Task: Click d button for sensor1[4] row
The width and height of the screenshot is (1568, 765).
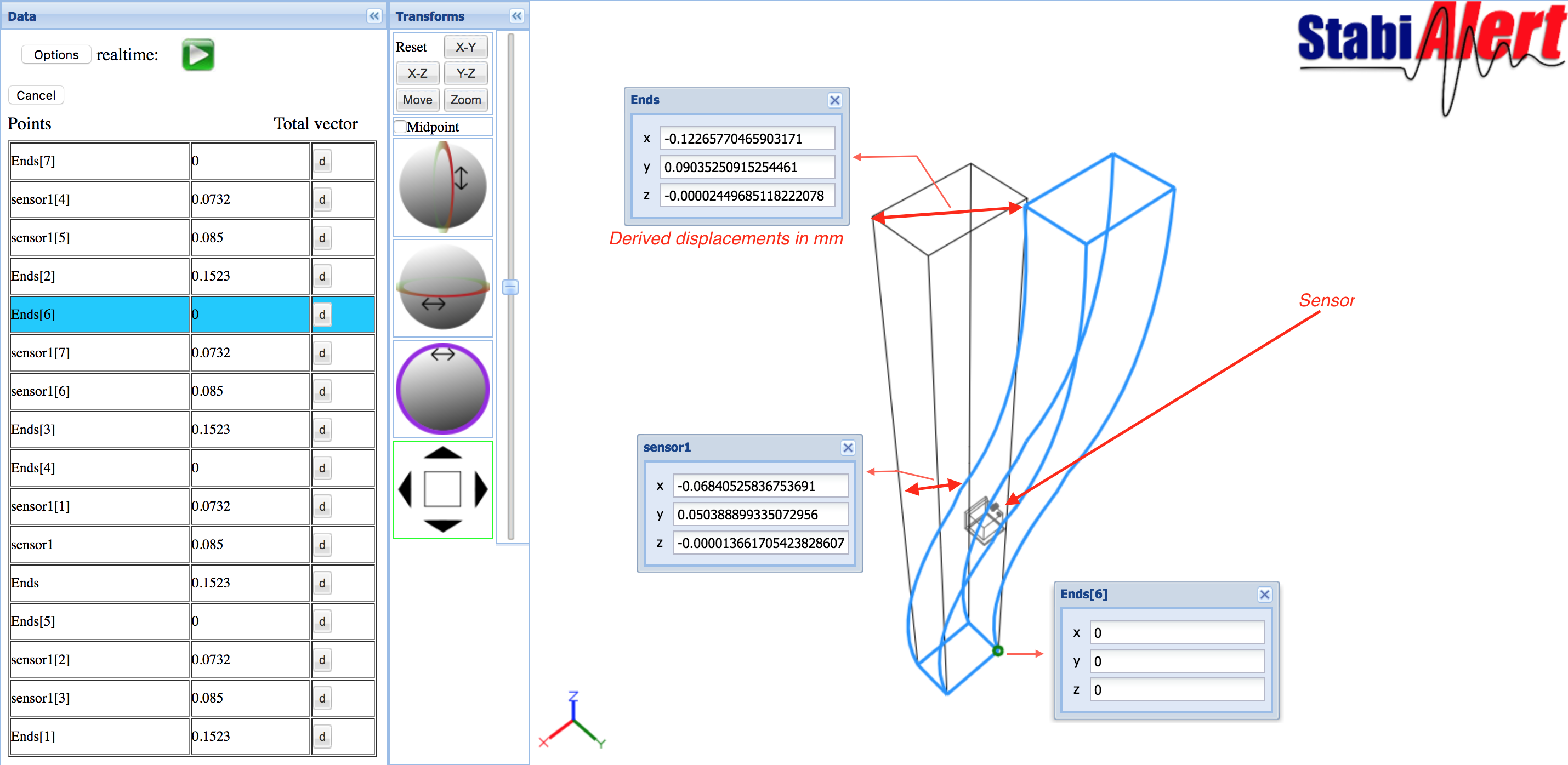Action: click(x=322, y=199)
